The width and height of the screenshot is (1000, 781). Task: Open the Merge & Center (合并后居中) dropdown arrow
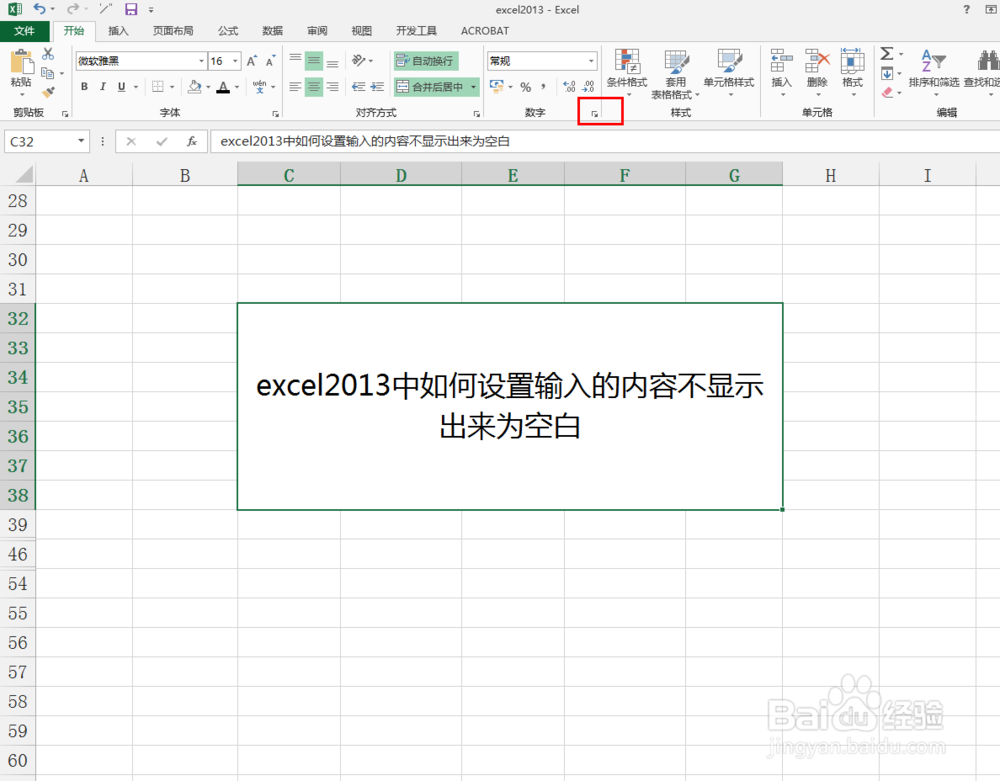point(473,87)
